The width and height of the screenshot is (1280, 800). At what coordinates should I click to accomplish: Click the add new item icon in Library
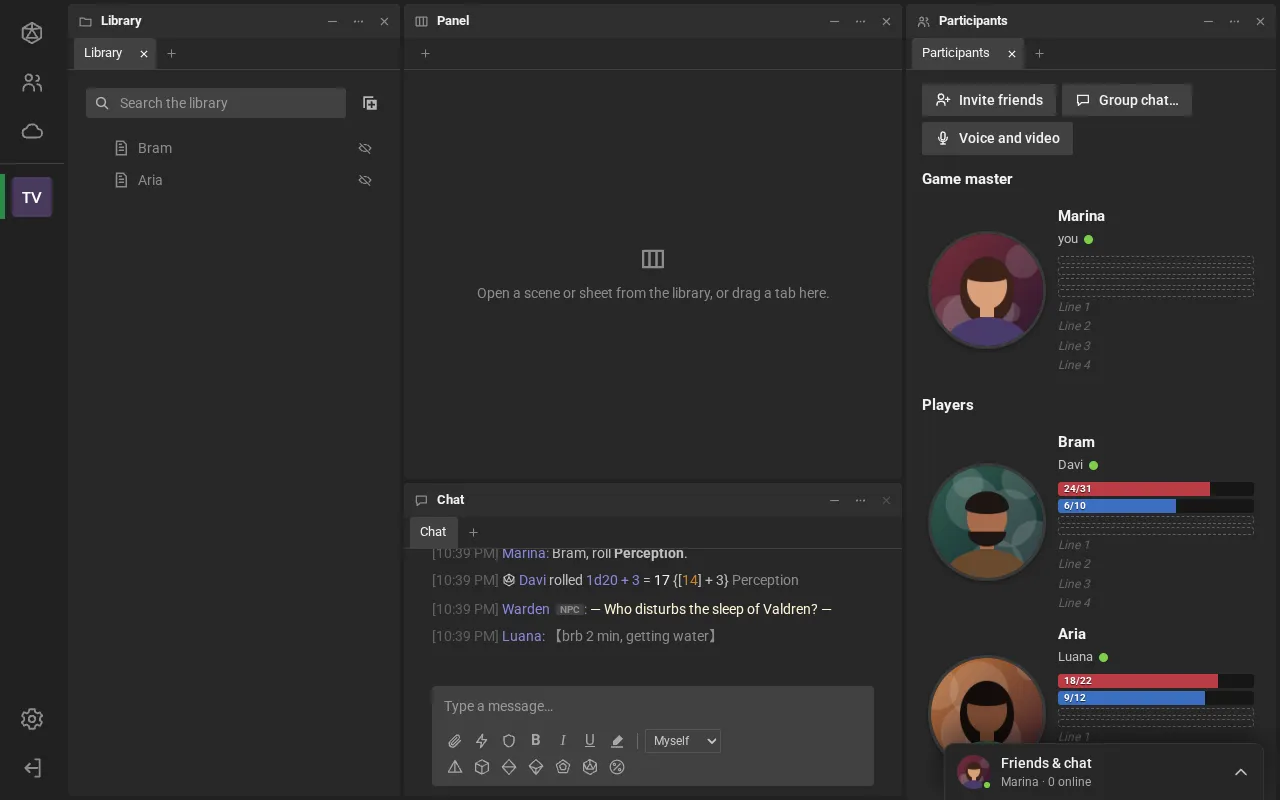(370, 103)
